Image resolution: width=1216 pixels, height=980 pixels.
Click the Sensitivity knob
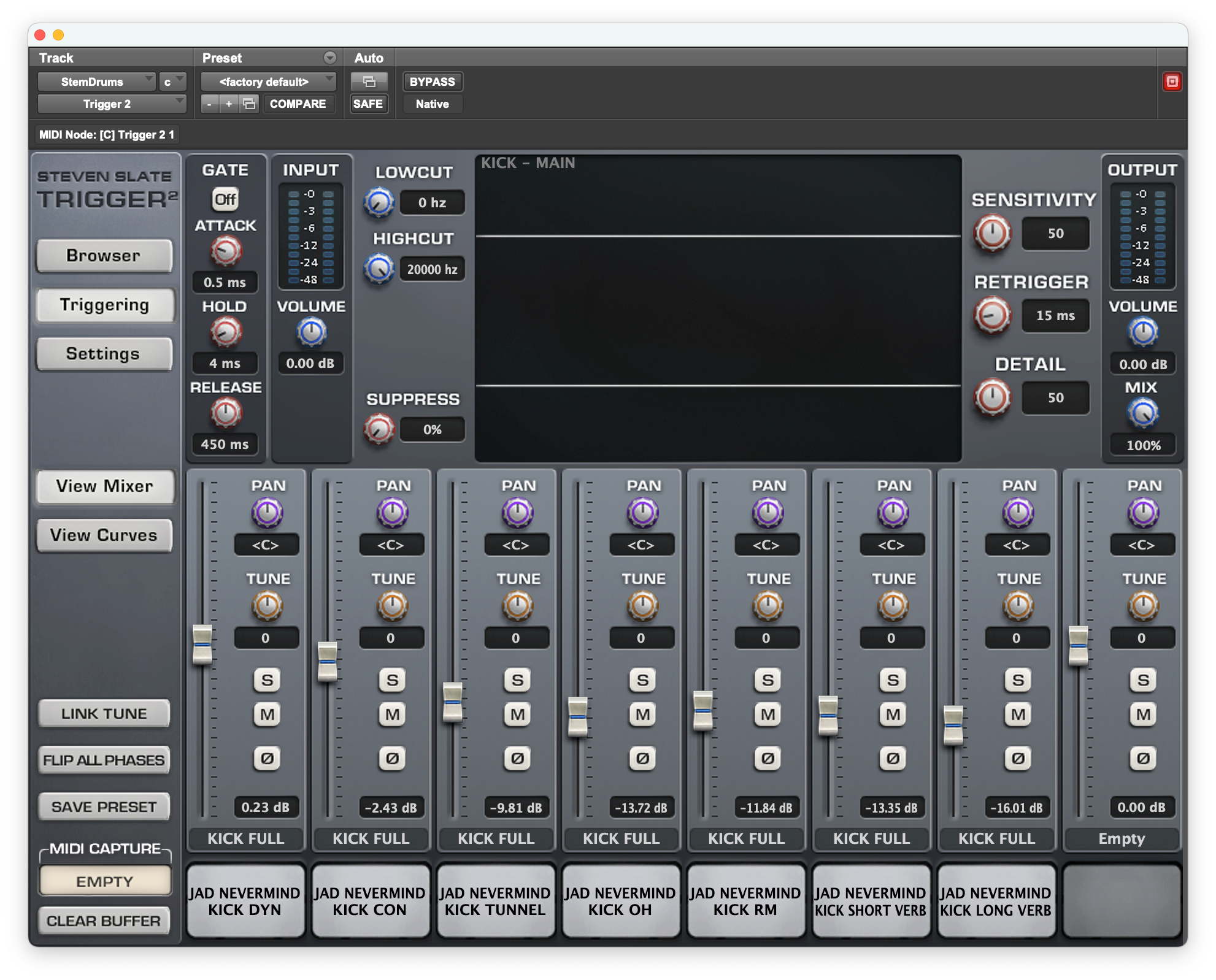coord(992,233)
